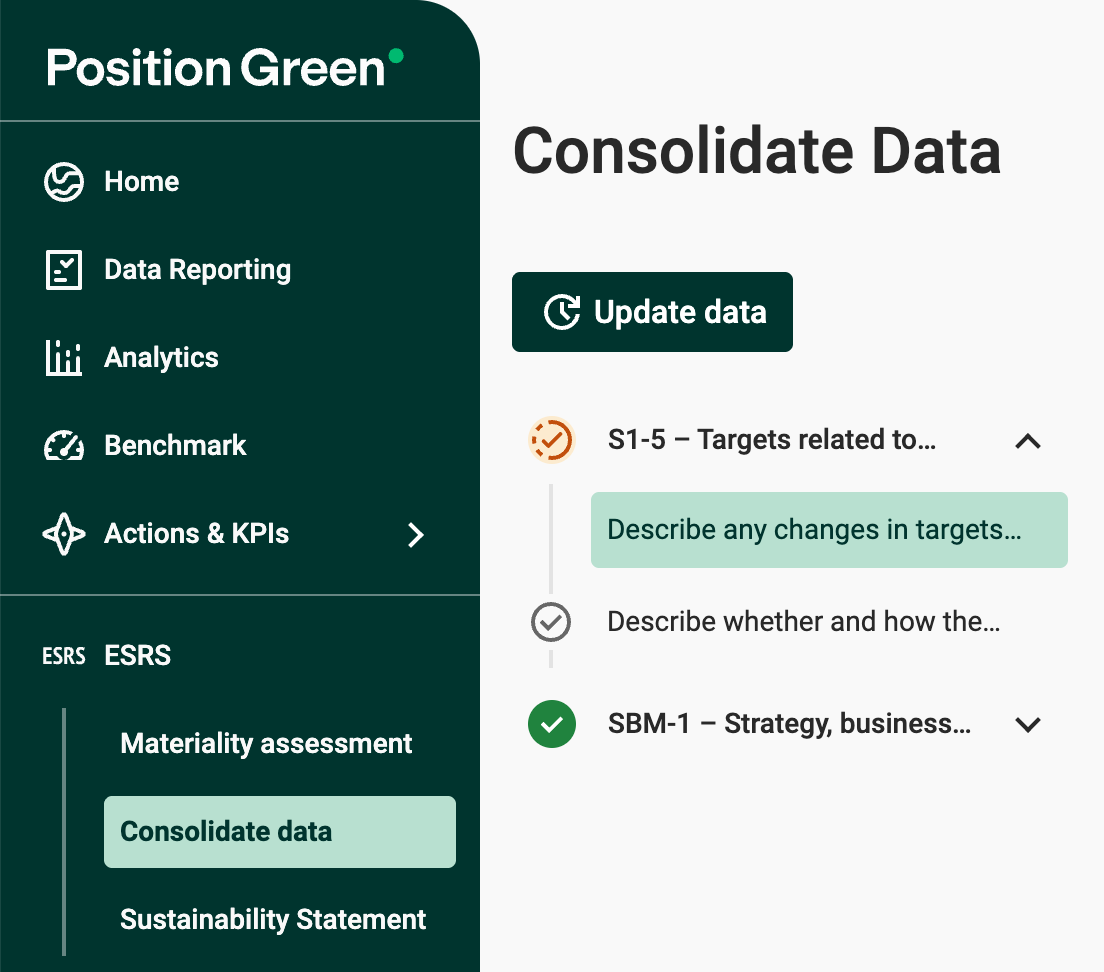This screenshot has height=972, width=1104.
Task: Open Describe whether and how the item
Action: 803,622
